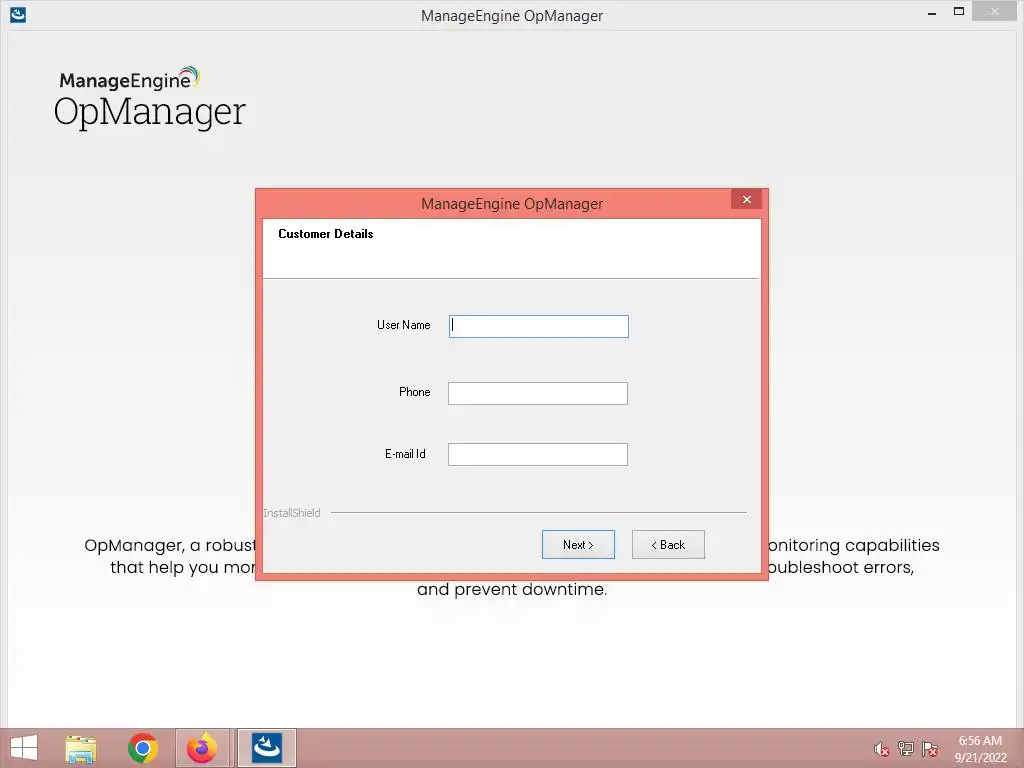The width and height of the screenshot is (1024, 768).
Task: Open the Windows Start menu
Action: click(24, 748)
